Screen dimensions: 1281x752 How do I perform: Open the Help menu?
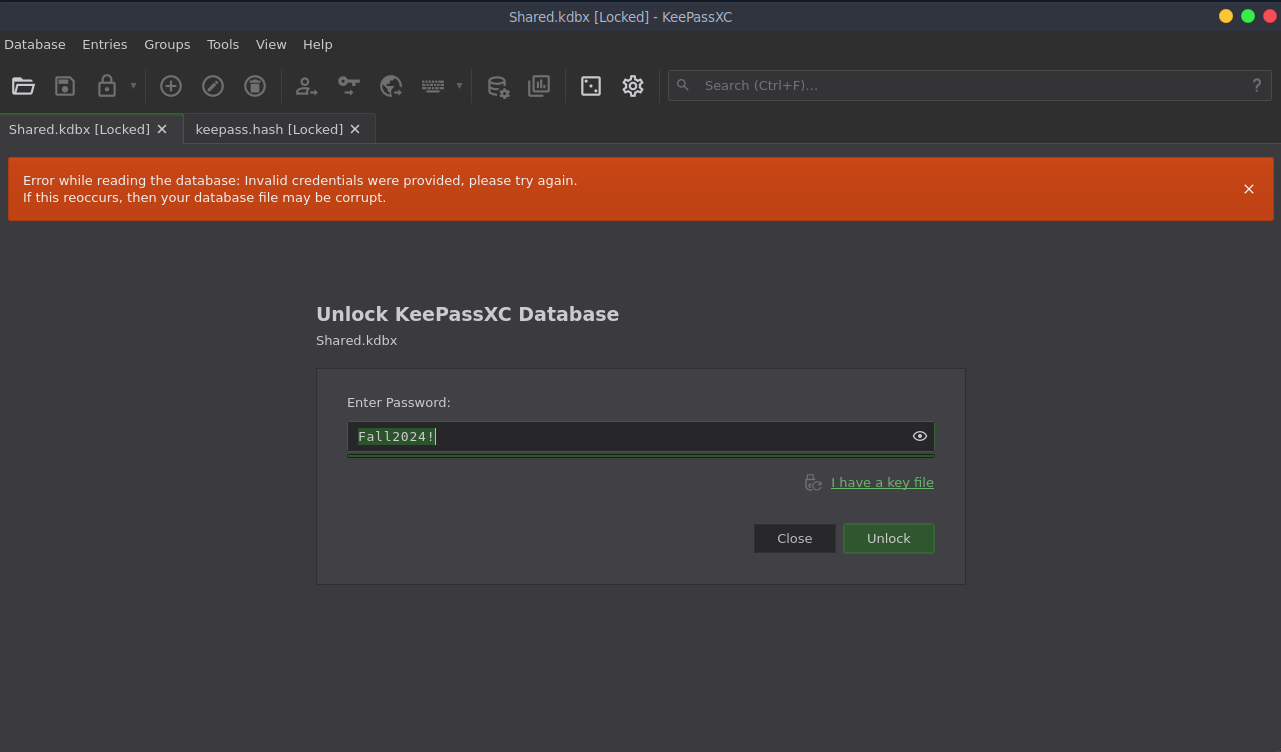[318, 45]
